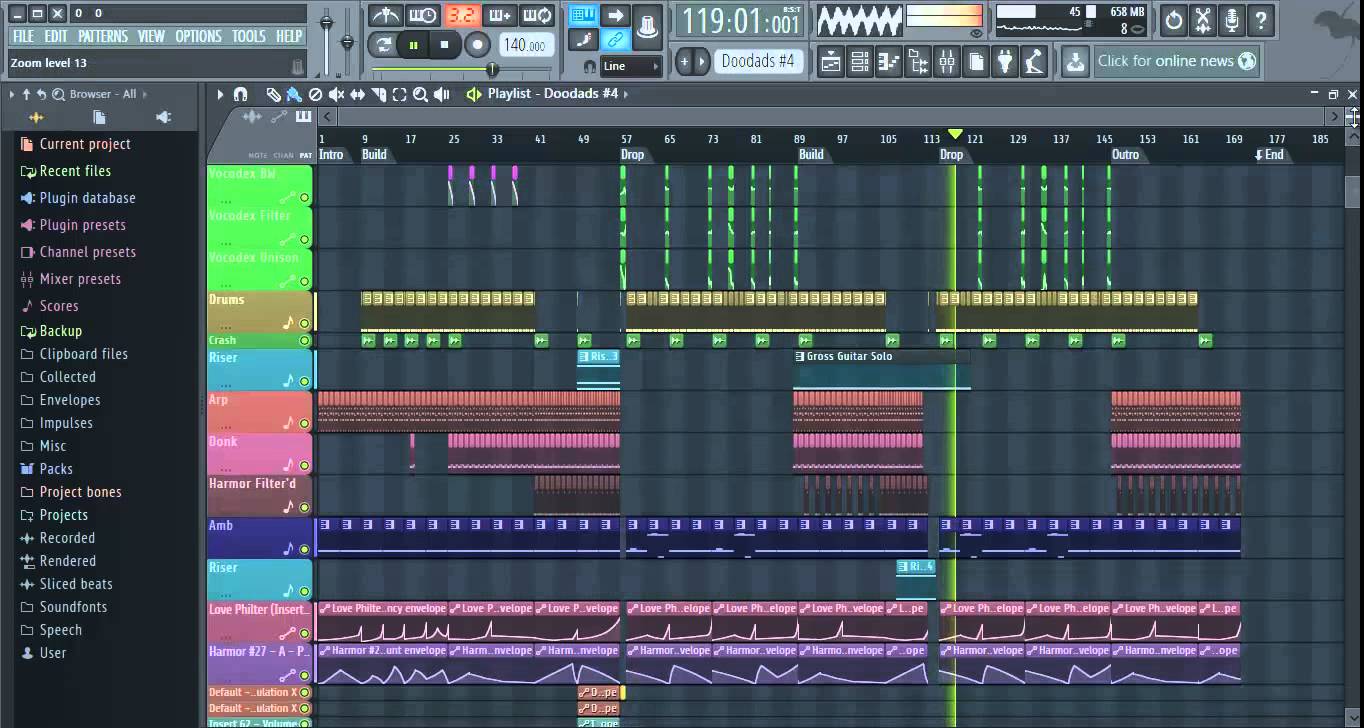
Task: Mute the Amb track via its LED
Action: point(304,549)
